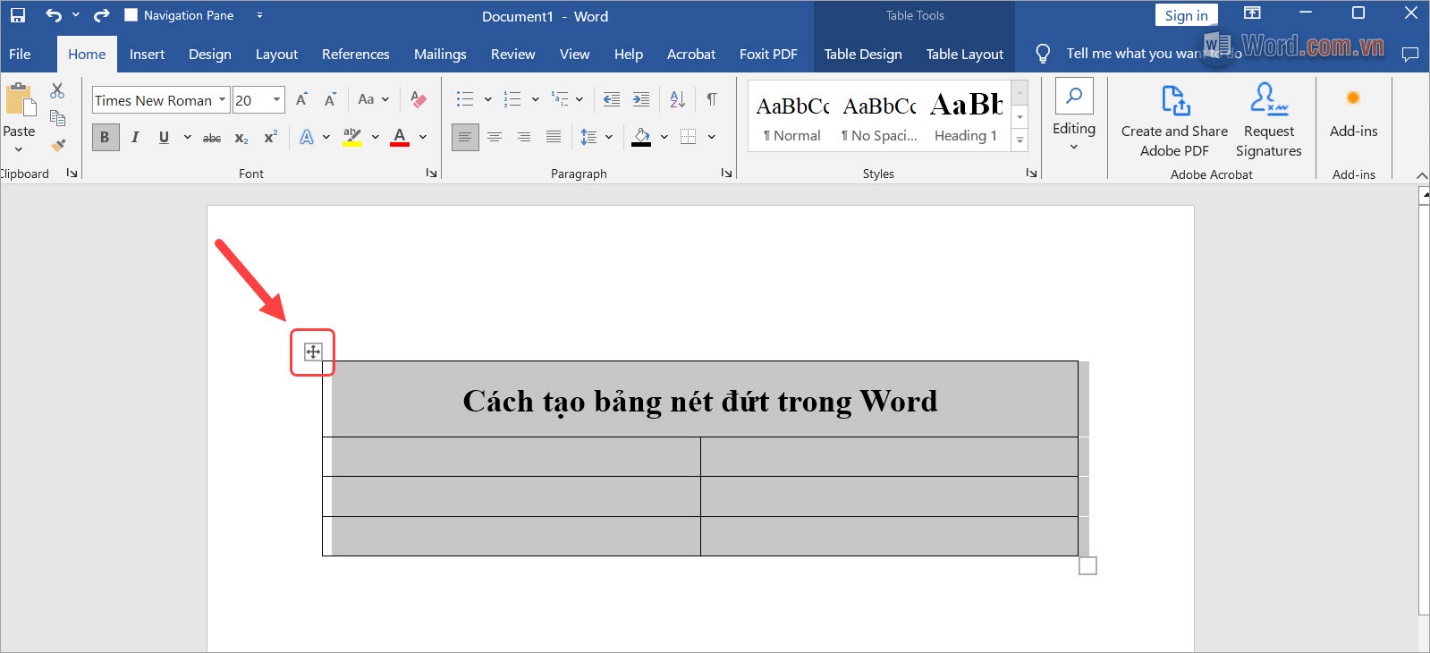Switch to the Table Design tab

tap(862, 53)
